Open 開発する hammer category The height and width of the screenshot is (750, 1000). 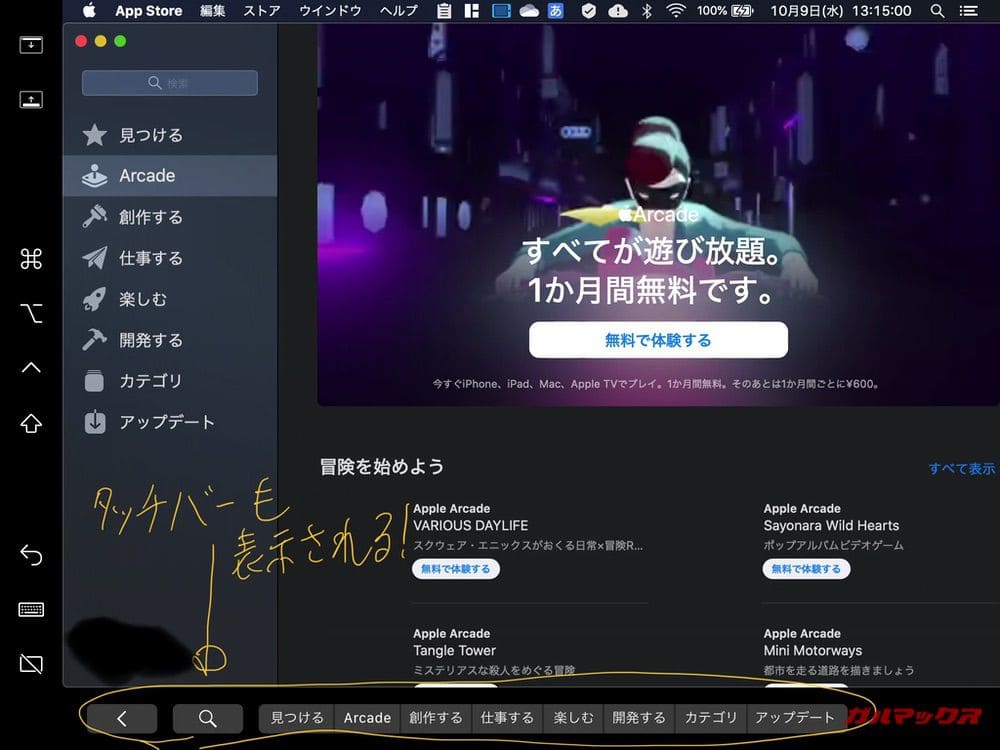tap(95, 340)
